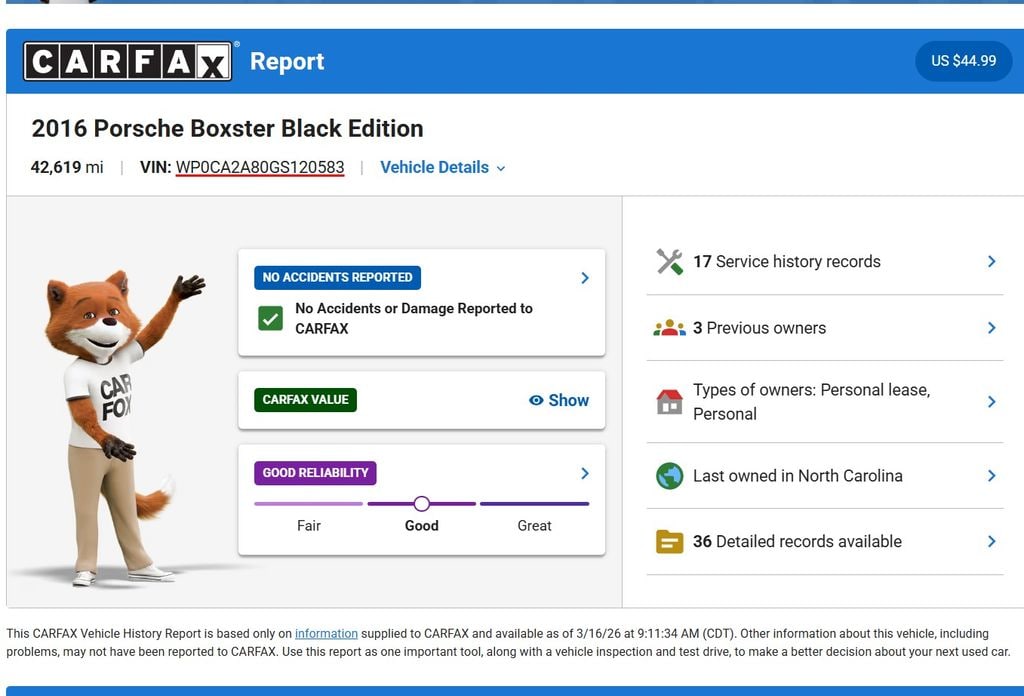Click the VIN number text
This screenshot has height=696, width=1024.
(x=260, y=168)
